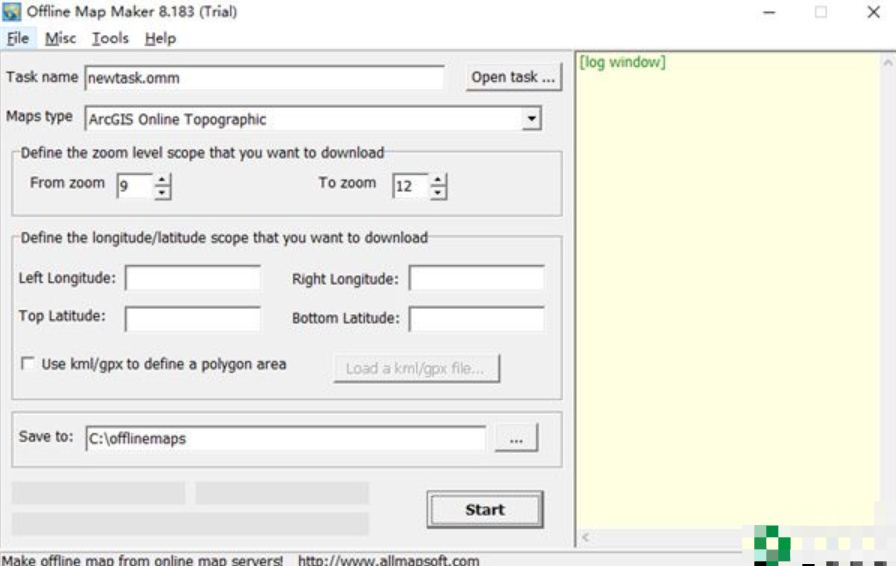Click the Offline Map Maker title icon

[x=11, y=11]
